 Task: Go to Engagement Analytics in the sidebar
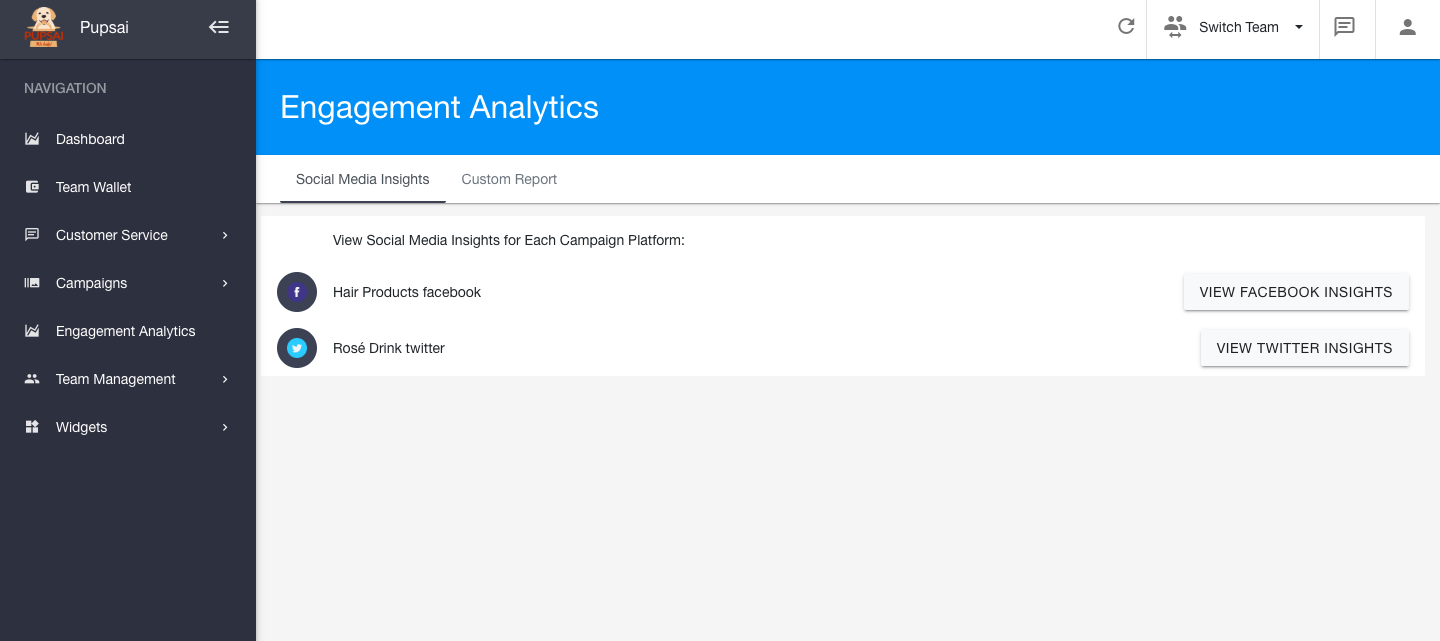[x=125, y=331]
